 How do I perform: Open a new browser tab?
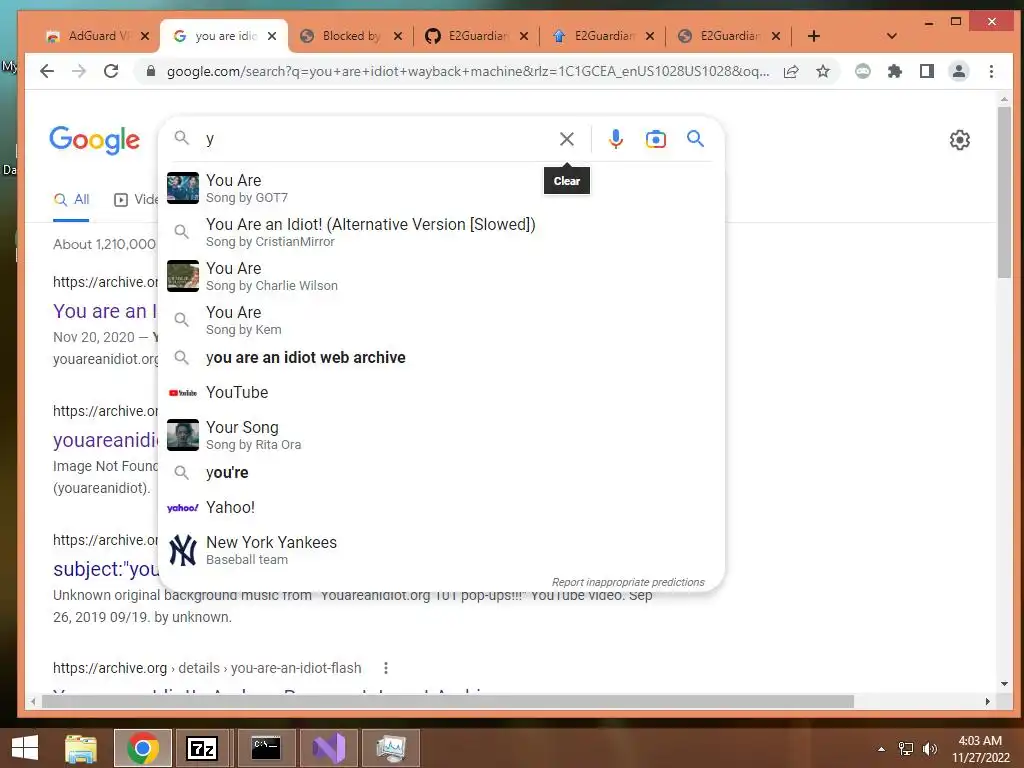[814, 36]
